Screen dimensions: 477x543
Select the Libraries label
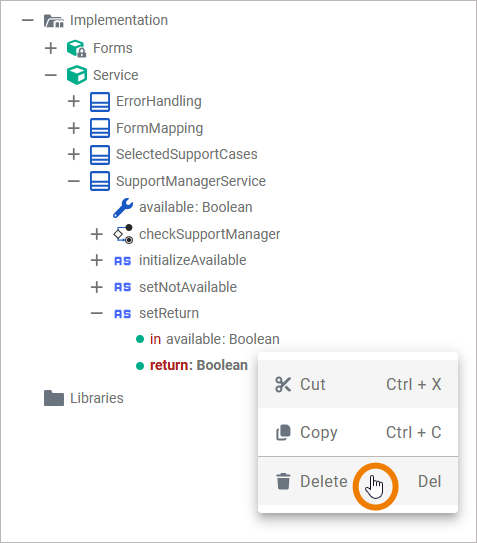coord(97,398)
